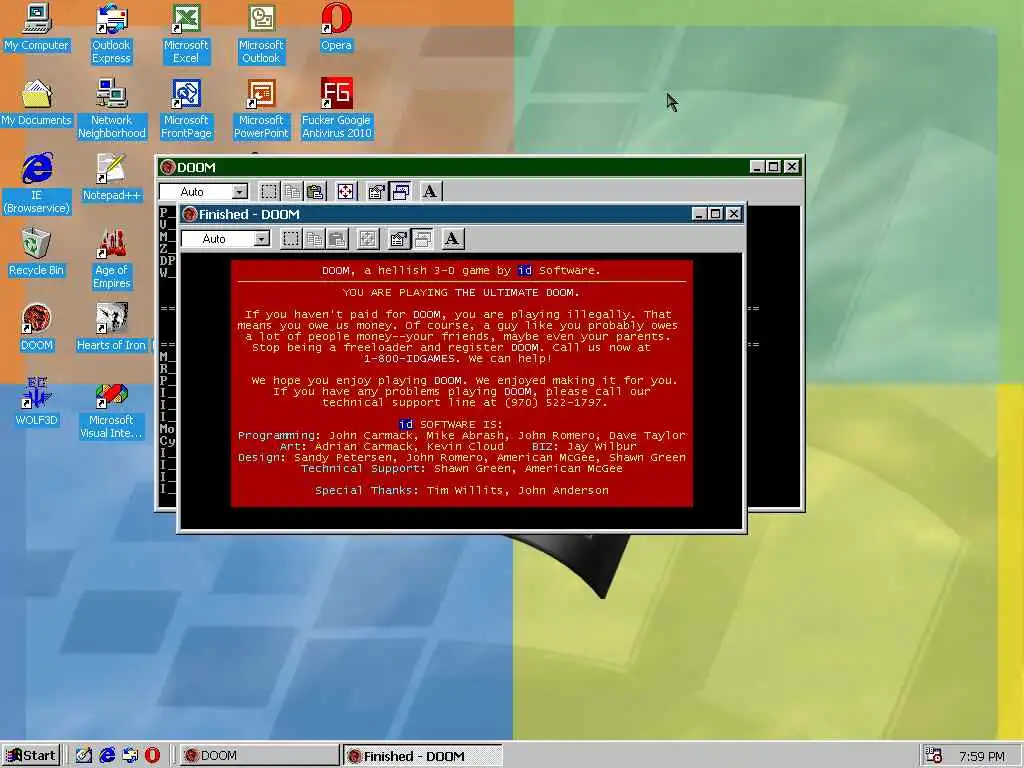Screen dimensions: 1024x768
Task: Expand Auto font dropdown in Finished - DOOM window
Action: tap(262, 239)
